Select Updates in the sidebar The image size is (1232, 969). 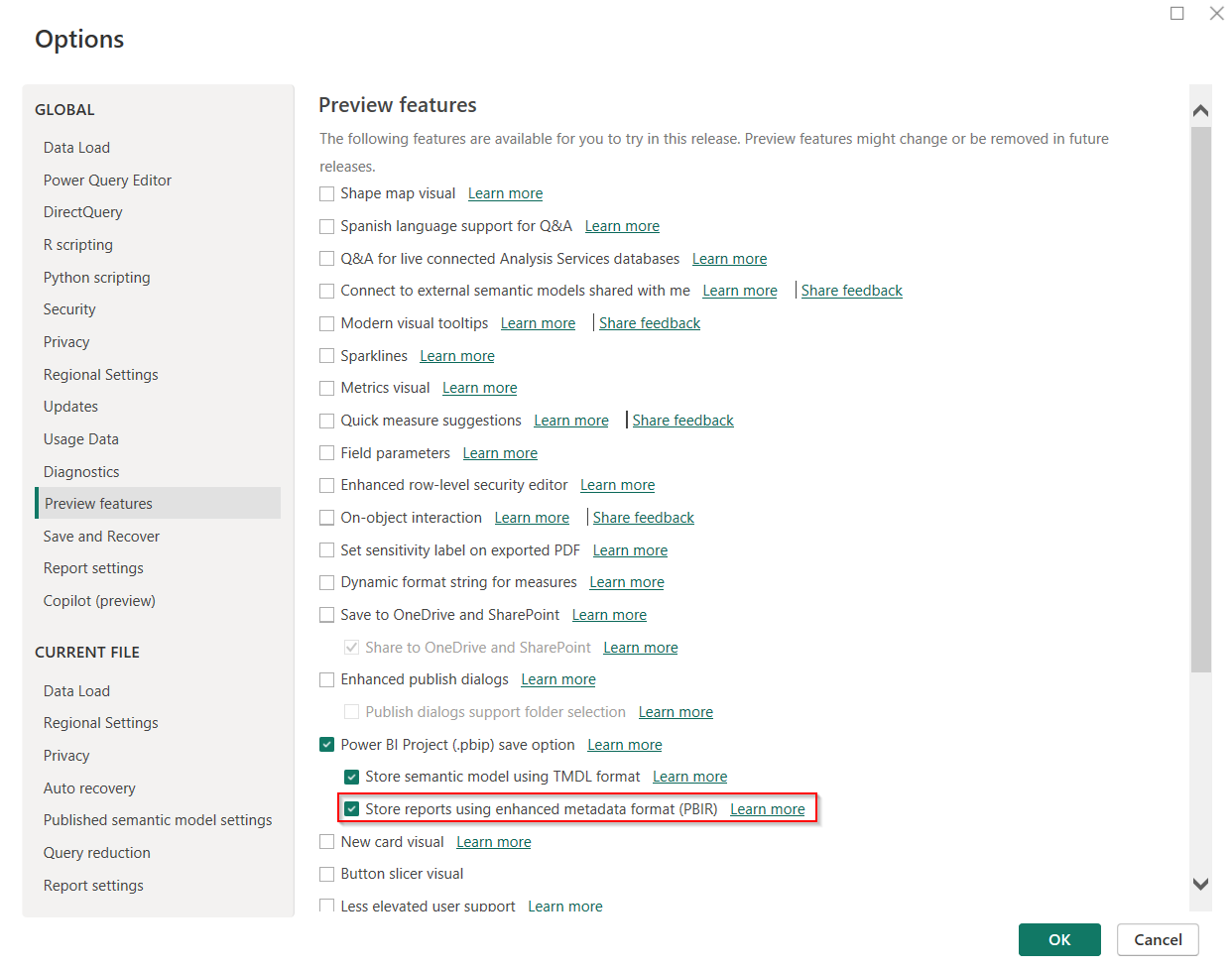(70, 407)
